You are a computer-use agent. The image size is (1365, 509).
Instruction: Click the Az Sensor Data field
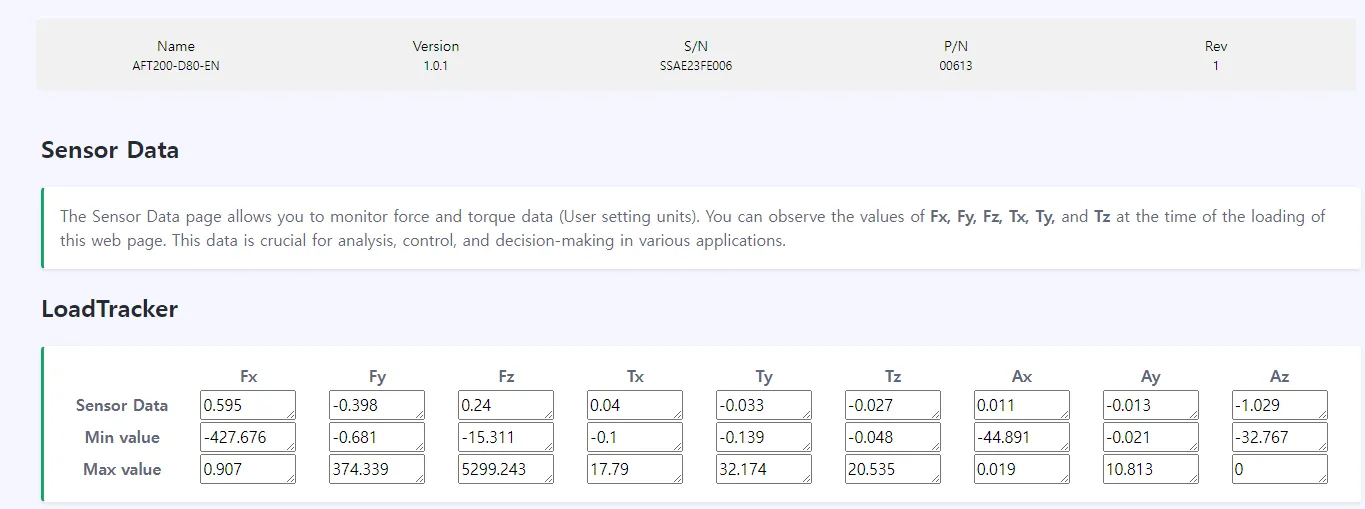tap(1279, 405)
